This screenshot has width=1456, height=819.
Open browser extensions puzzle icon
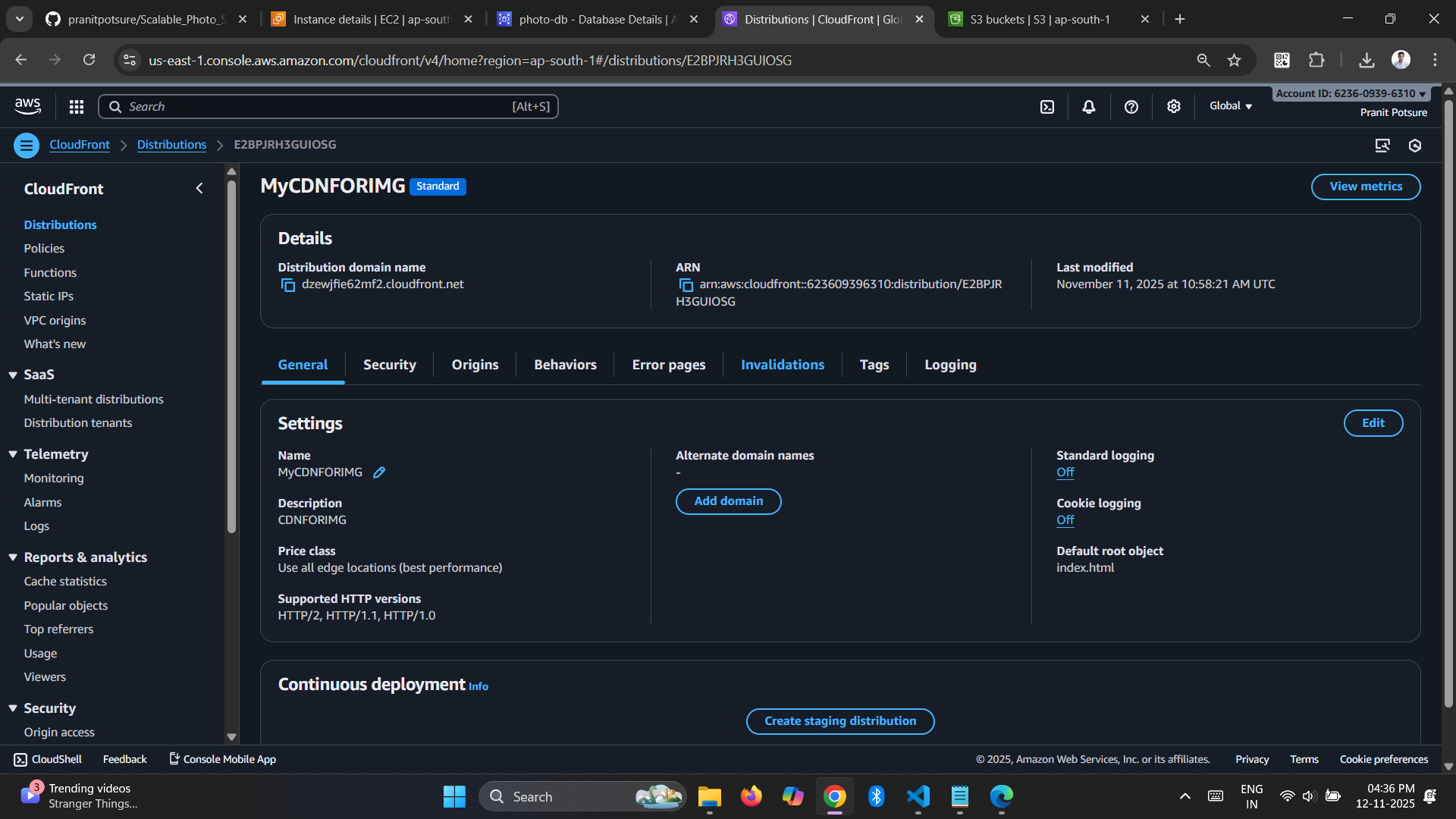pyautogui.click(x=1317, y=60)
